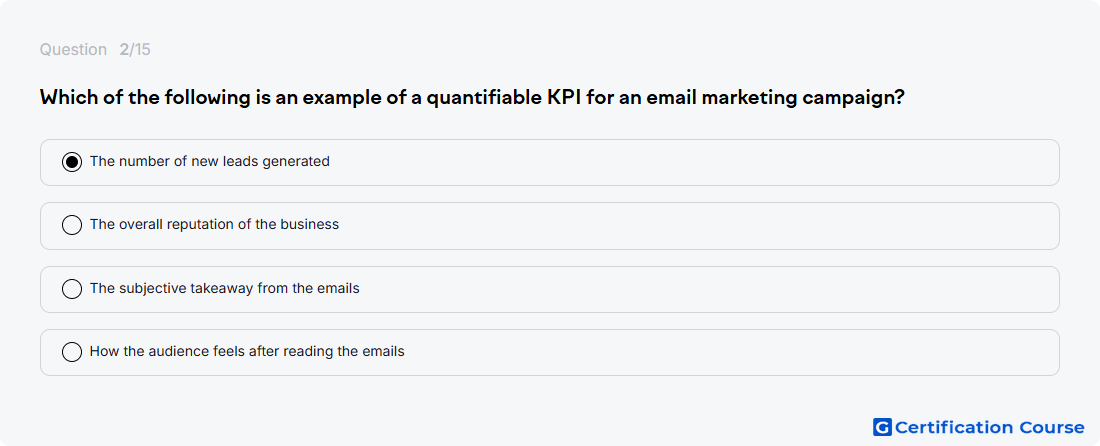The width and height of the screenshot is (1100, 446).
Task: Click the quantifiable KPI question heading
Action: pos(472,97)
